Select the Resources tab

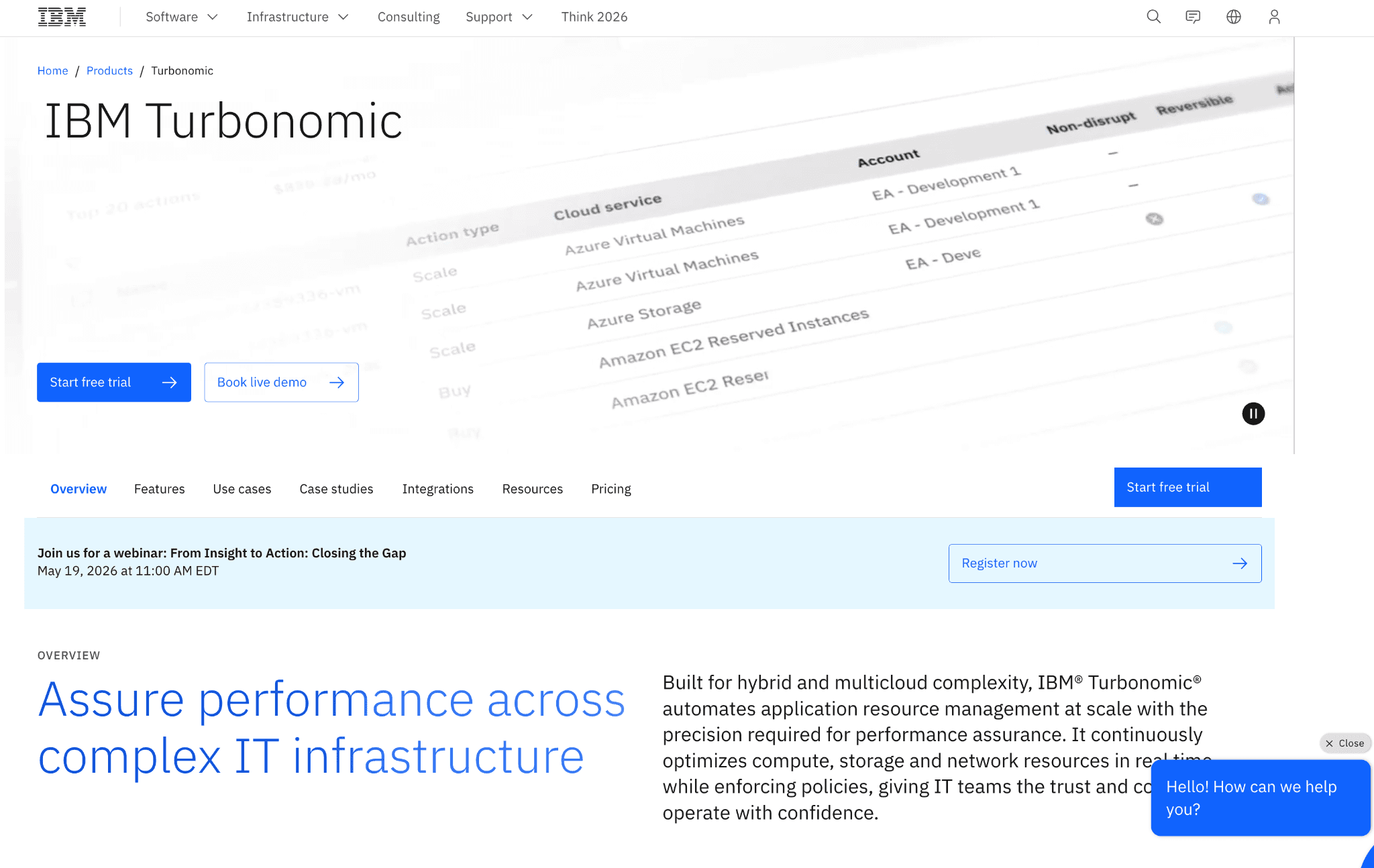pos(532,489)
